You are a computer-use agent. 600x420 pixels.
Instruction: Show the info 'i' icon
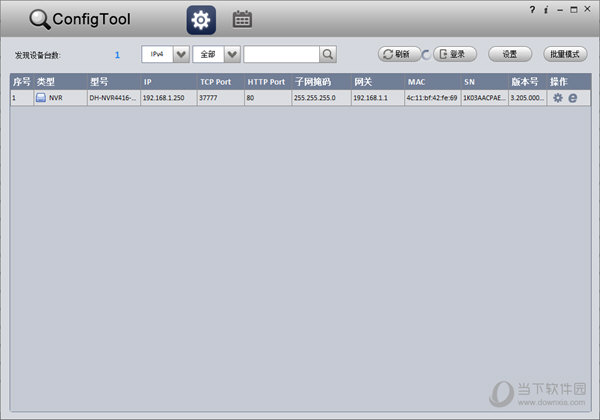coord(546,10)
